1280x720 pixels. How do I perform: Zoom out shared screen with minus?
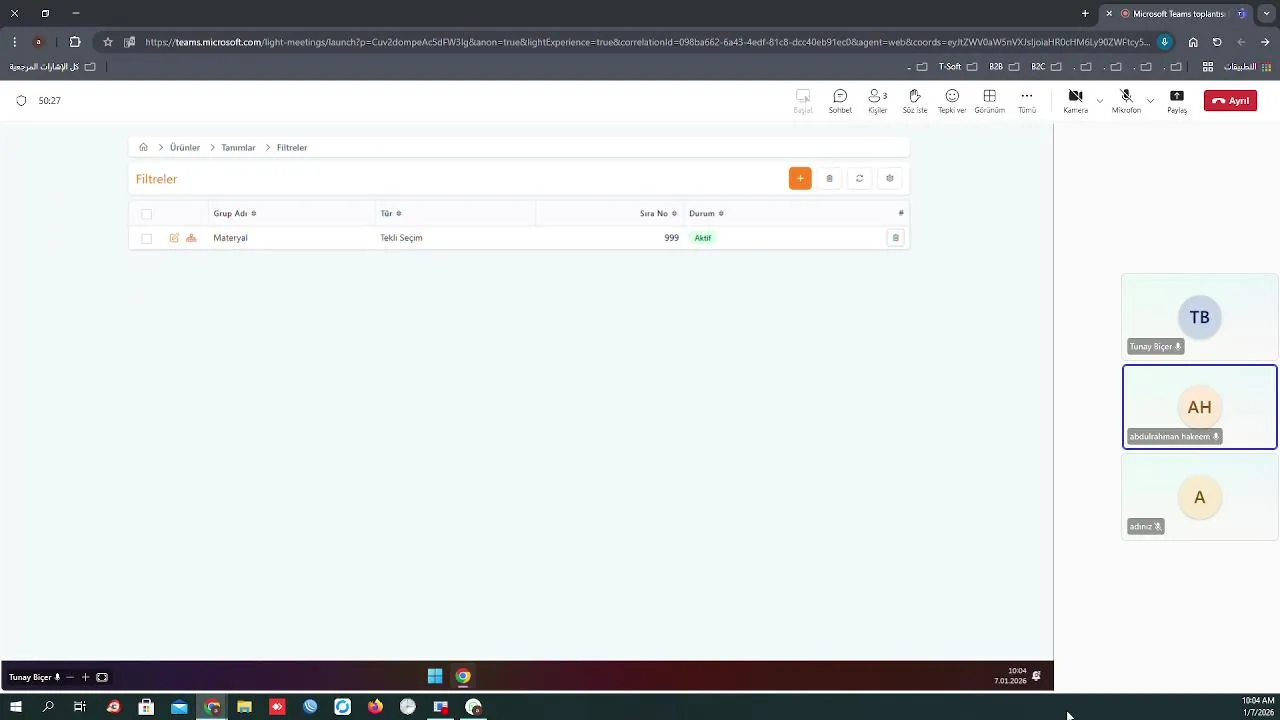click(x=70, y=677)
